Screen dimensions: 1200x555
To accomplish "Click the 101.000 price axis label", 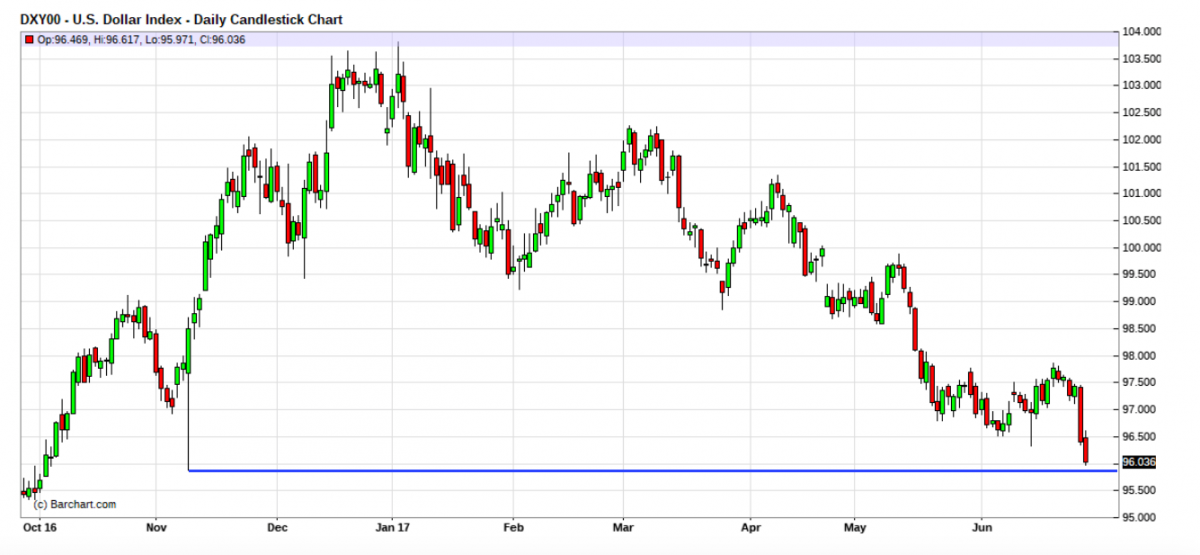I will pos(1142,194).
